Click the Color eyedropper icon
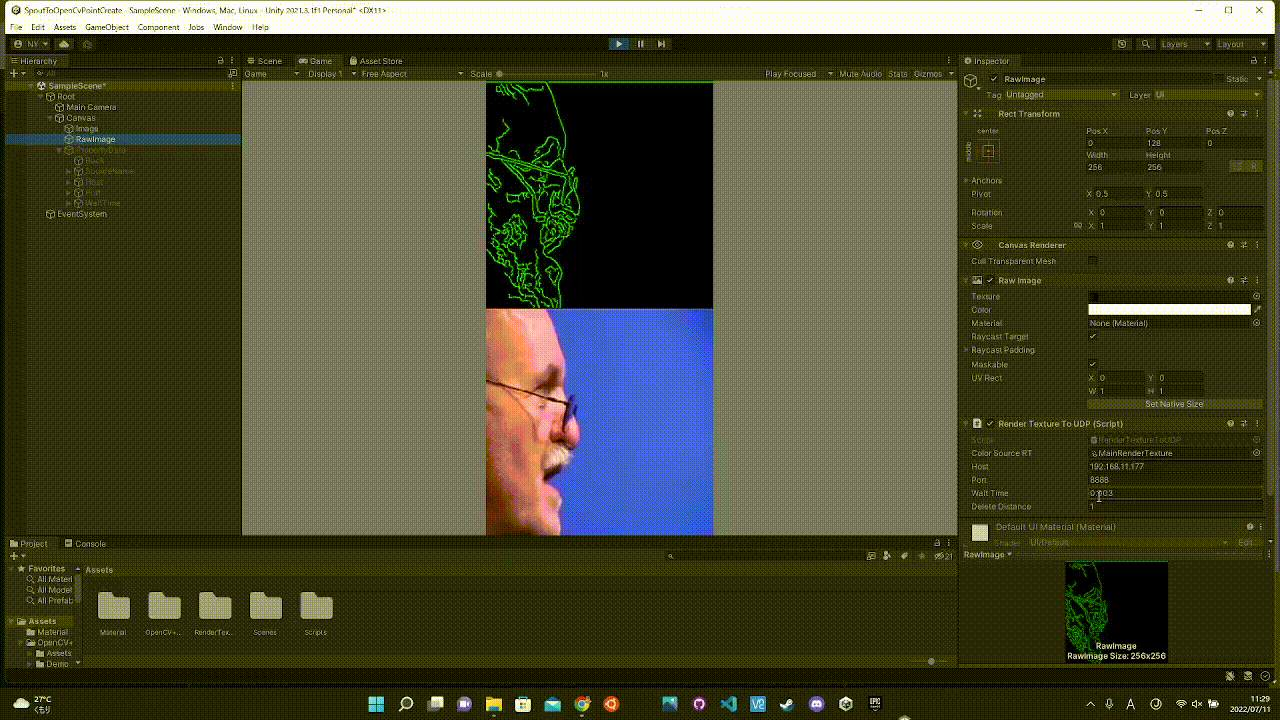 [1257, 310]
